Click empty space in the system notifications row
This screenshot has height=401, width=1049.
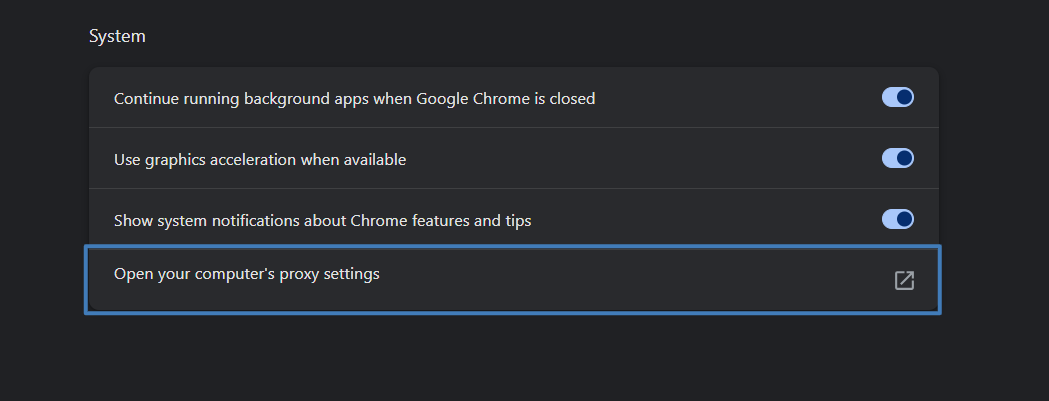[x=700, y=220]
